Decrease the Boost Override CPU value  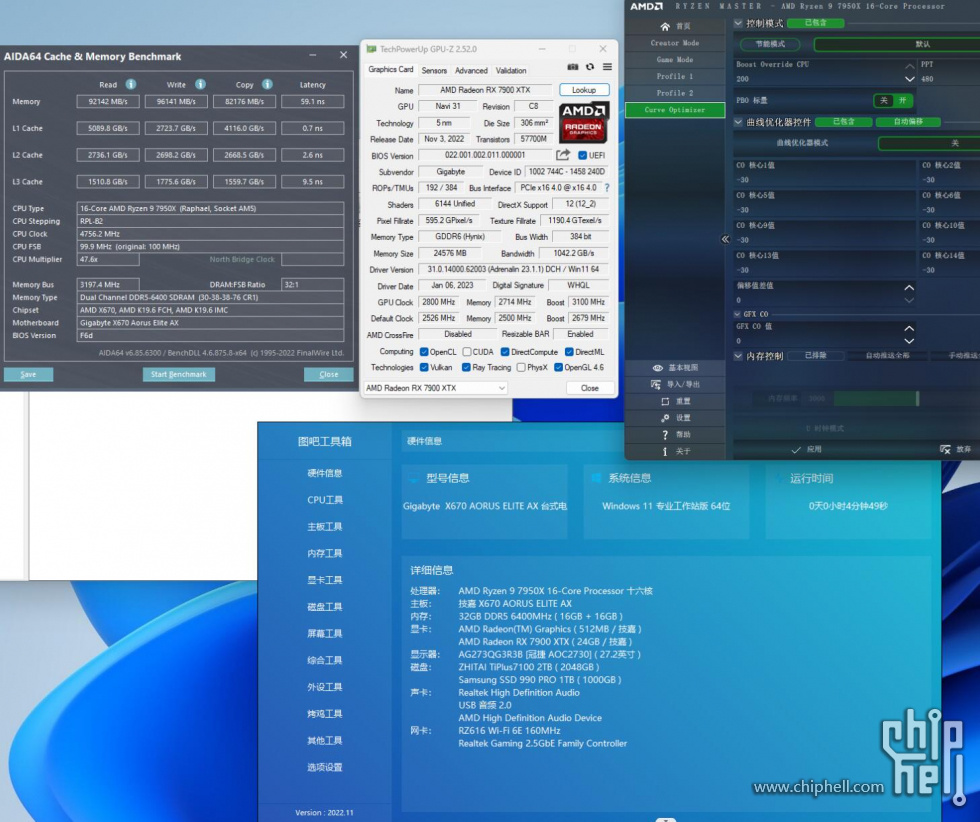909,79
